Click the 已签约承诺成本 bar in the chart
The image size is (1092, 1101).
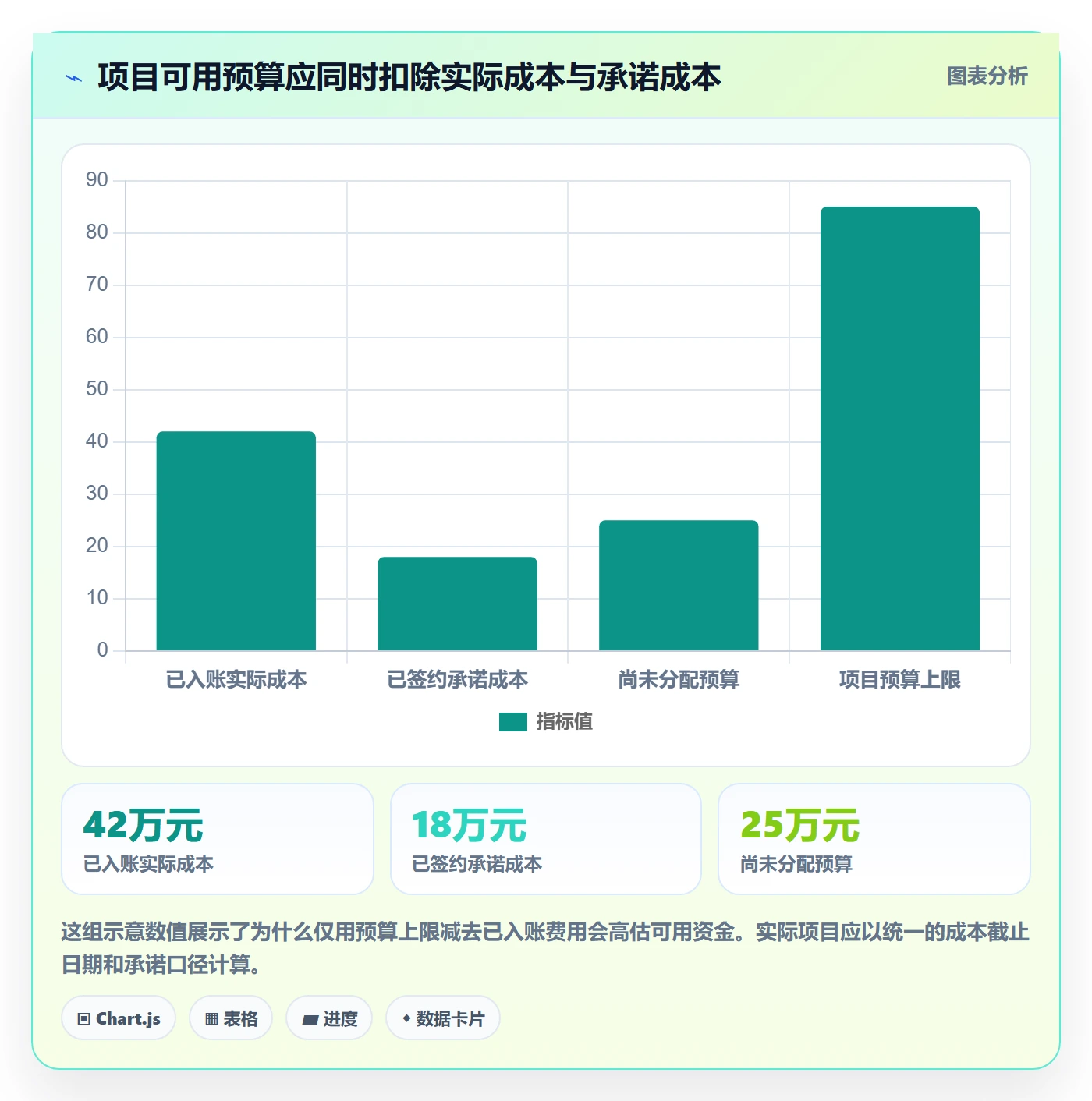(x=457, y=604)
